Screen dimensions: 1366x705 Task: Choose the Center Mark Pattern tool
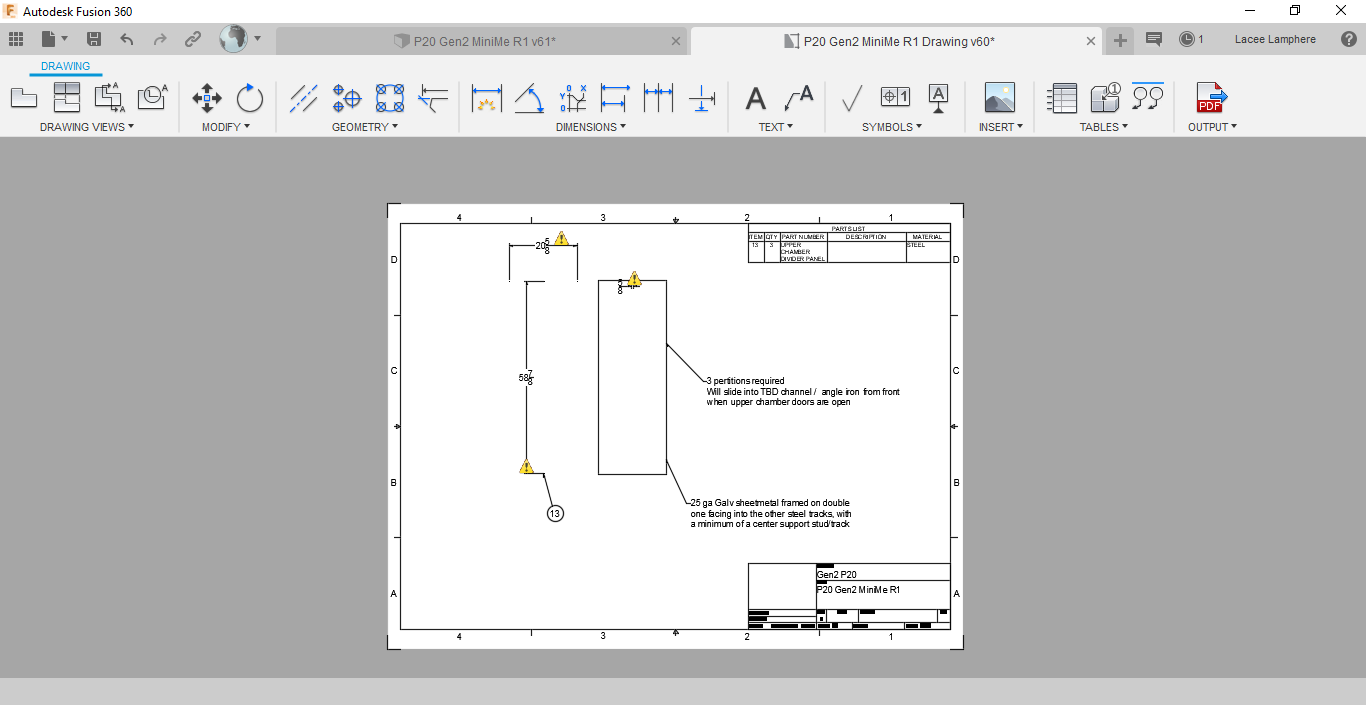pos(390,98)
